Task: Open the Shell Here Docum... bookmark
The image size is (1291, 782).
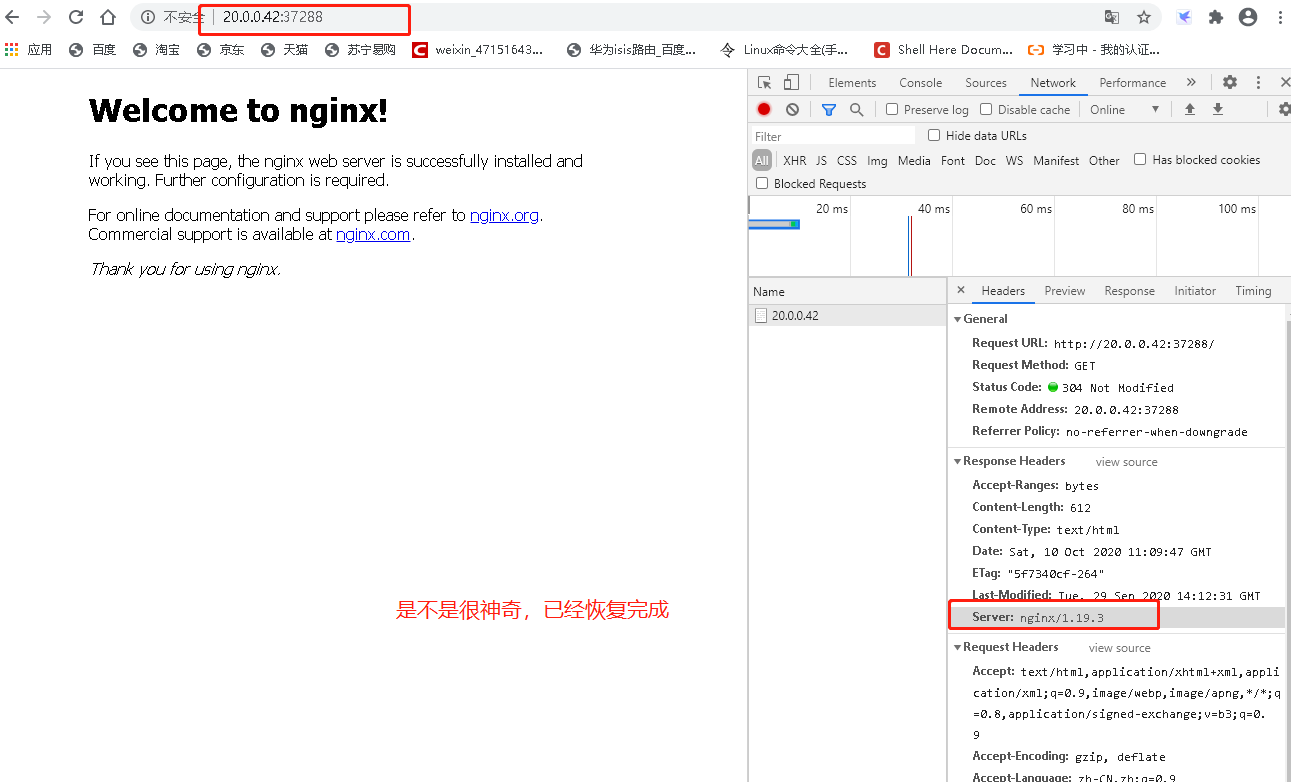Action: (x=943, y=49)
